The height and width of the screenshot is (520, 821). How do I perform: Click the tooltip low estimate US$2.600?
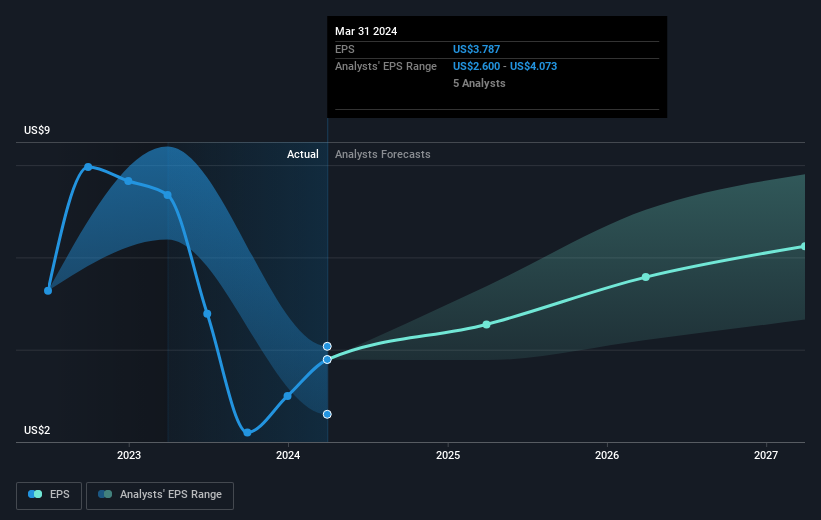(476, 66)
